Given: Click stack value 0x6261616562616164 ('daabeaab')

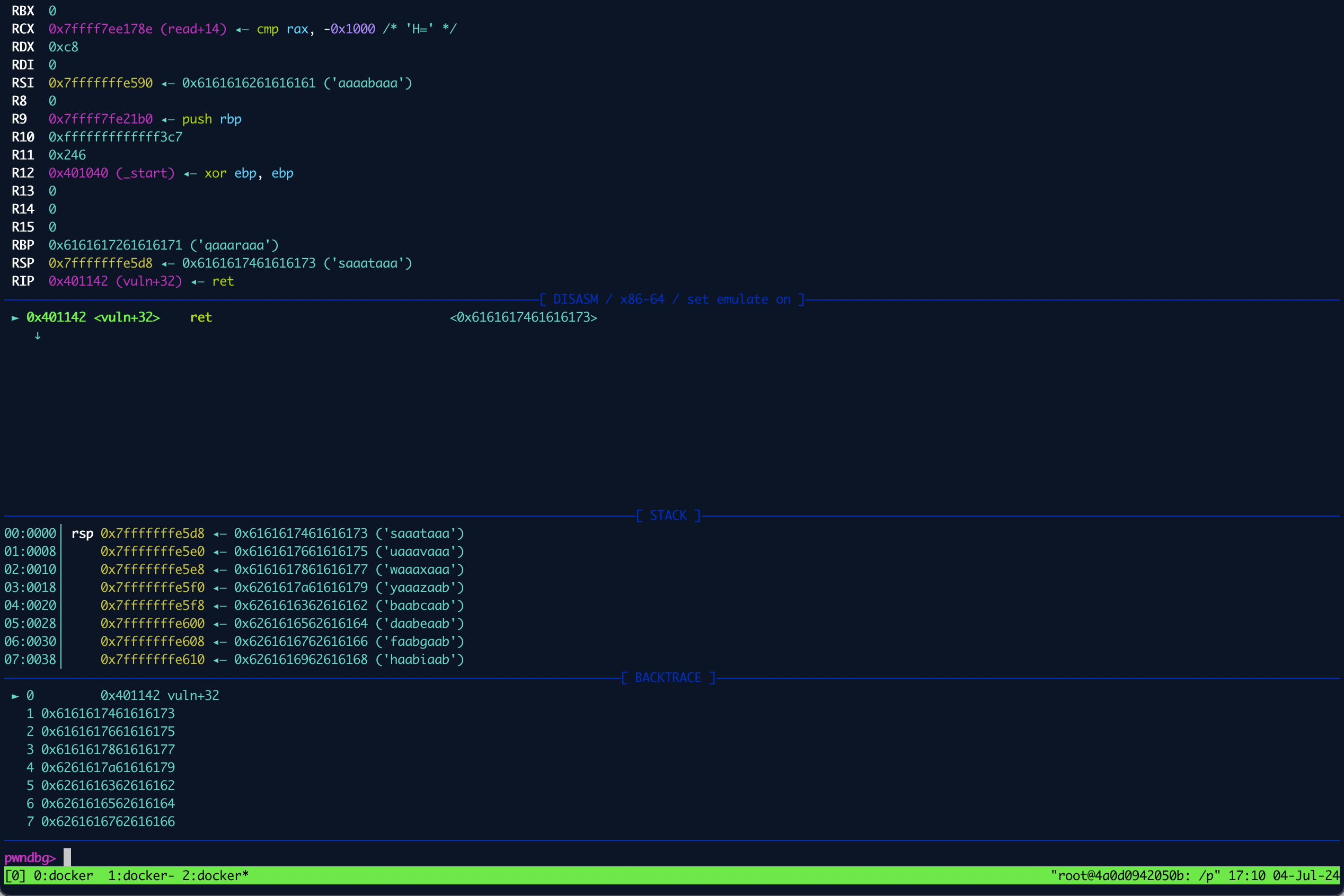Looking at the screenshot, I should pyautogui.click(x=349, y=624).
